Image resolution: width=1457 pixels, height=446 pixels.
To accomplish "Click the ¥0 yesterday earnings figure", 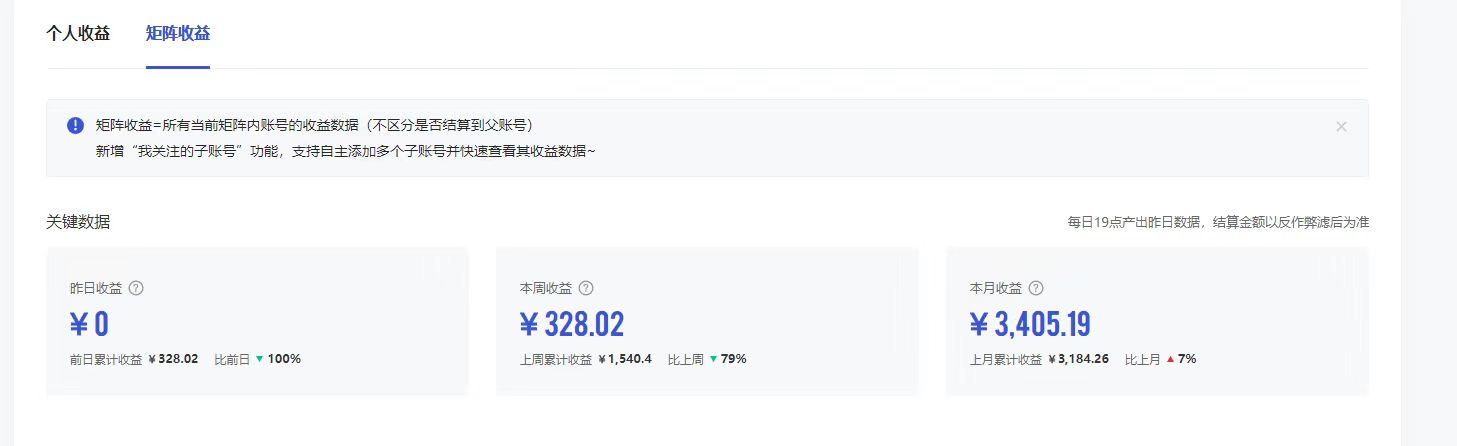I will [89, 324].
